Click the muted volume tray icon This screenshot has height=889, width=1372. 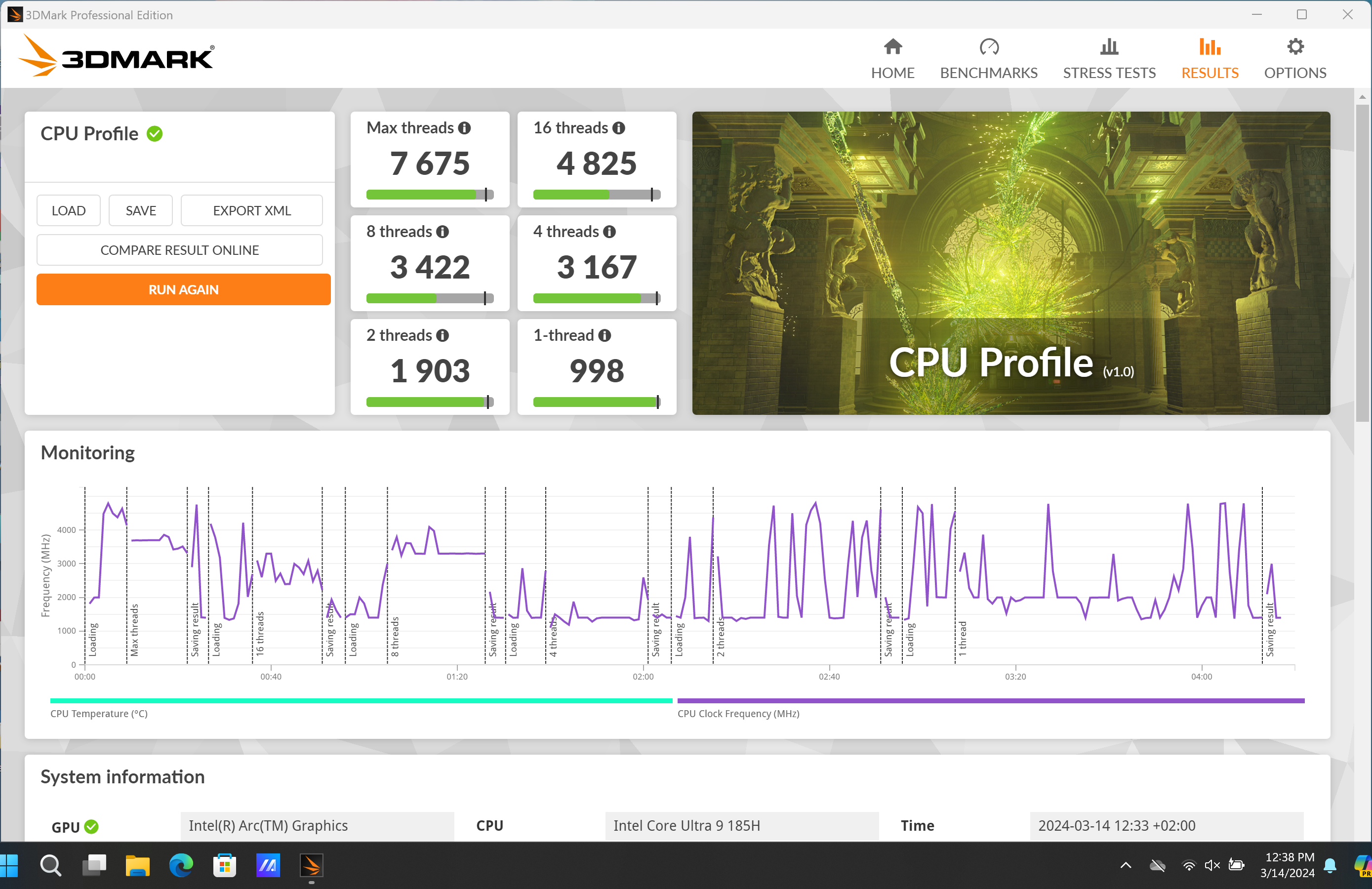1212,865
